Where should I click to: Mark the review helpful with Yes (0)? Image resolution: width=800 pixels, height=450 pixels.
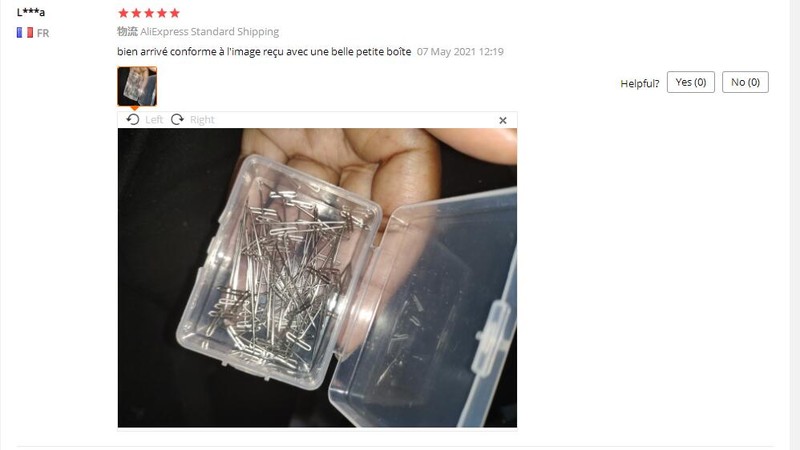(x=691, y=82)
